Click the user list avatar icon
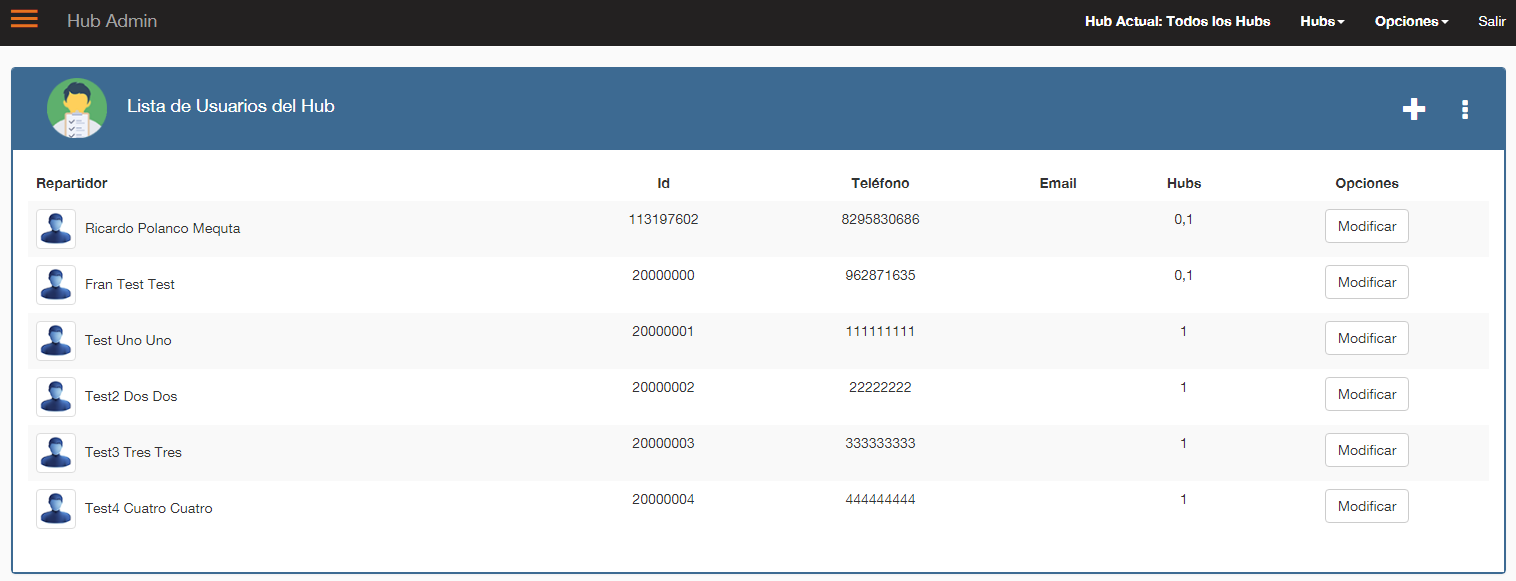The height and width of the screenshot is (581, 1516). (x=77, y=108)
